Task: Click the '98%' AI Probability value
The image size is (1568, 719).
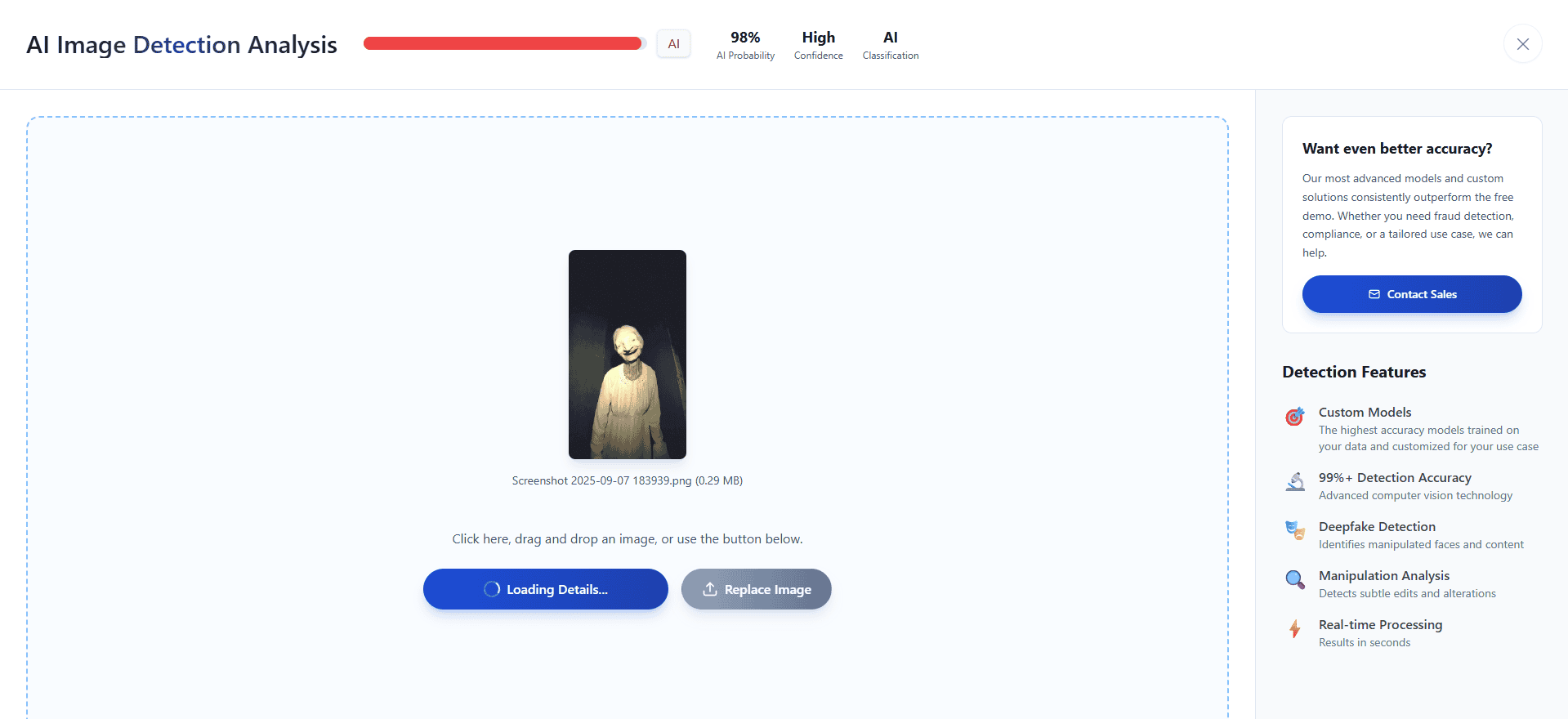Action: [x=745, y=38]
